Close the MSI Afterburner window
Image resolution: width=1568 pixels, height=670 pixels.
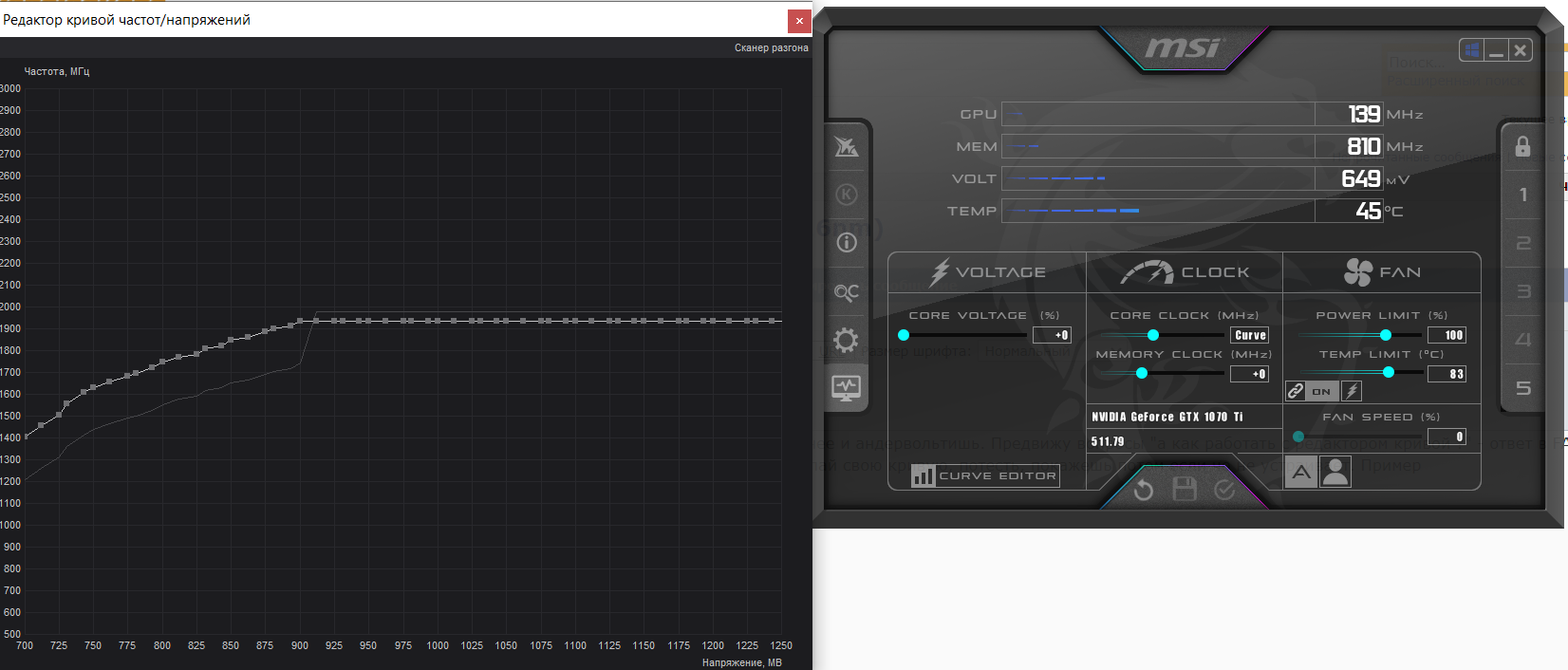point(1520,50)
